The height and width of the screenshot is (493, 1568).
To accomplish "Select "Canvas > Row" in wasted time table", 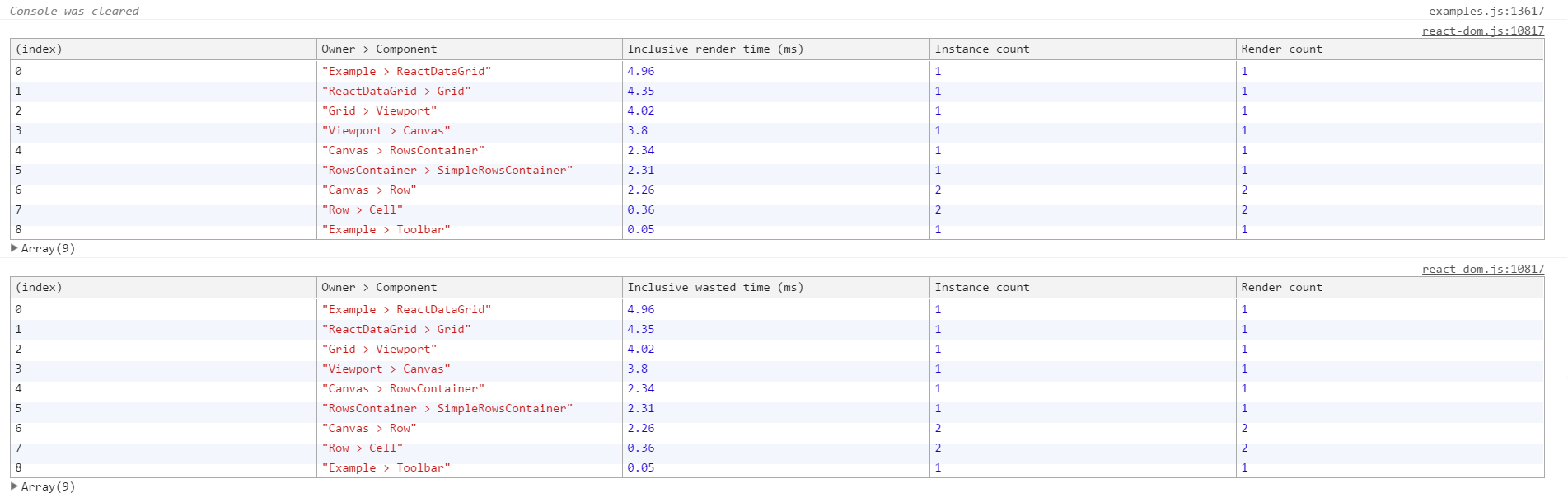I will pos(369,428).
